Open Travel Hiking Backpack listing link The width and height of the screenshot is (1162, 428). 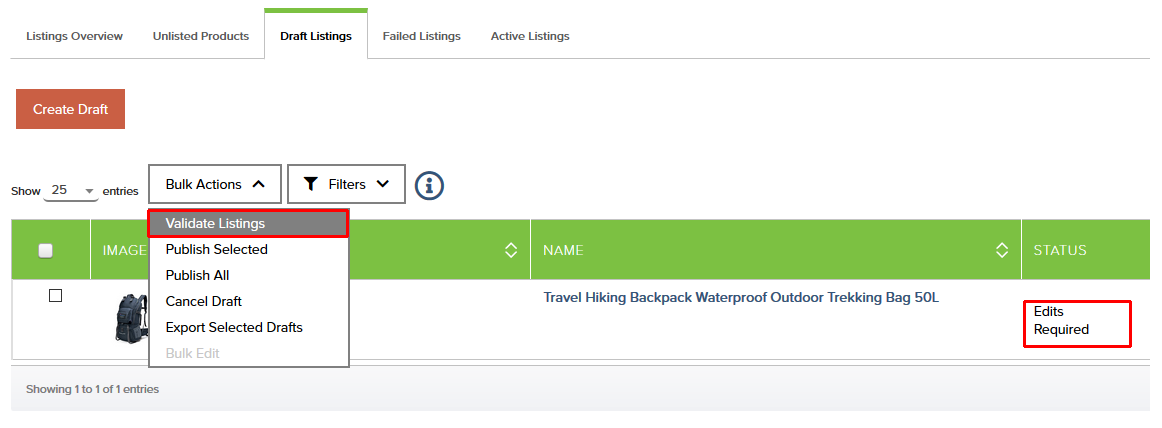pos(741,298)
